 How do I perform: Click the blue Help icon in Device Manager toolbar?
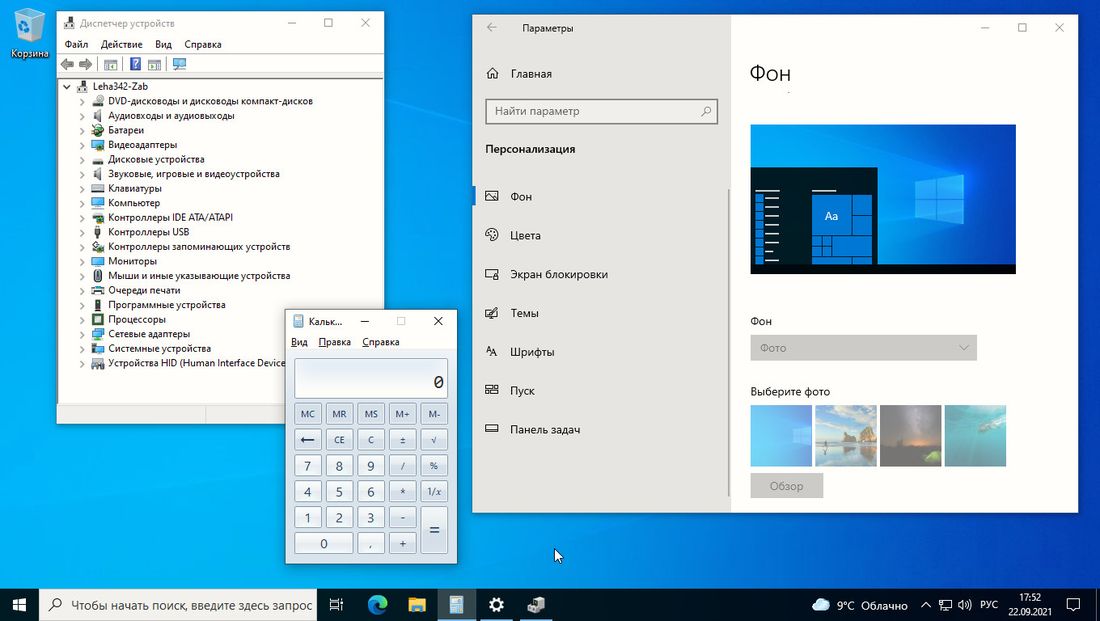coord(135,65)
